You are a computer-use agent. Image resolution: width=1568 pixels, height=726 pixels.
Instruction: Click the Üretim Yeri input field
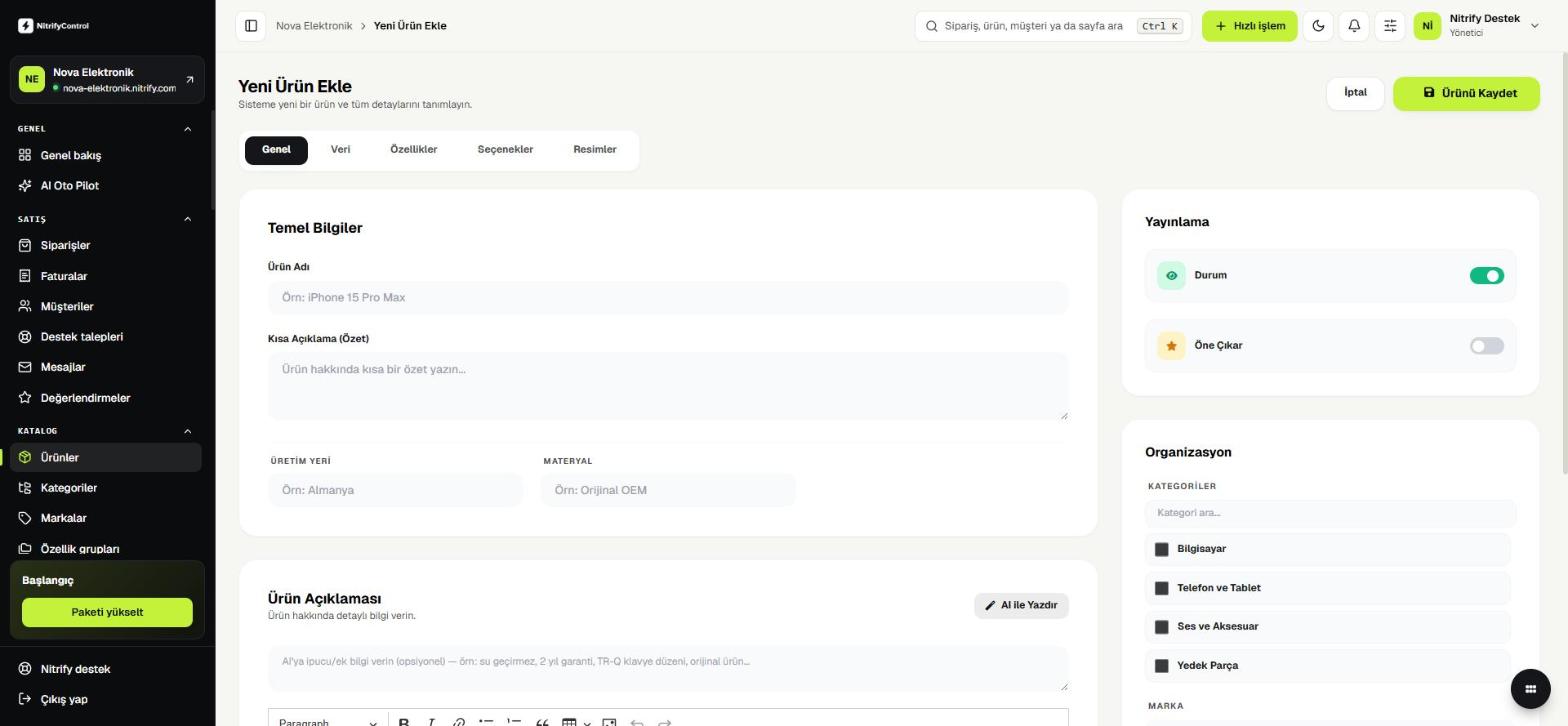tap(395, 490)
